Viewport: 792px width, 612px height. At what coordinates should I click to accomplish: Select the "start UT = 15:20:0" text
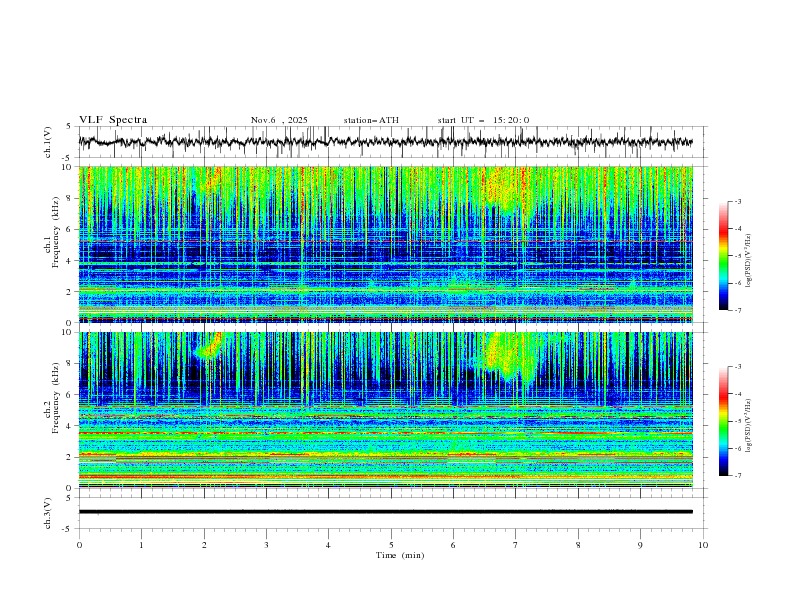pyautogui.click(x=483, y=120)
